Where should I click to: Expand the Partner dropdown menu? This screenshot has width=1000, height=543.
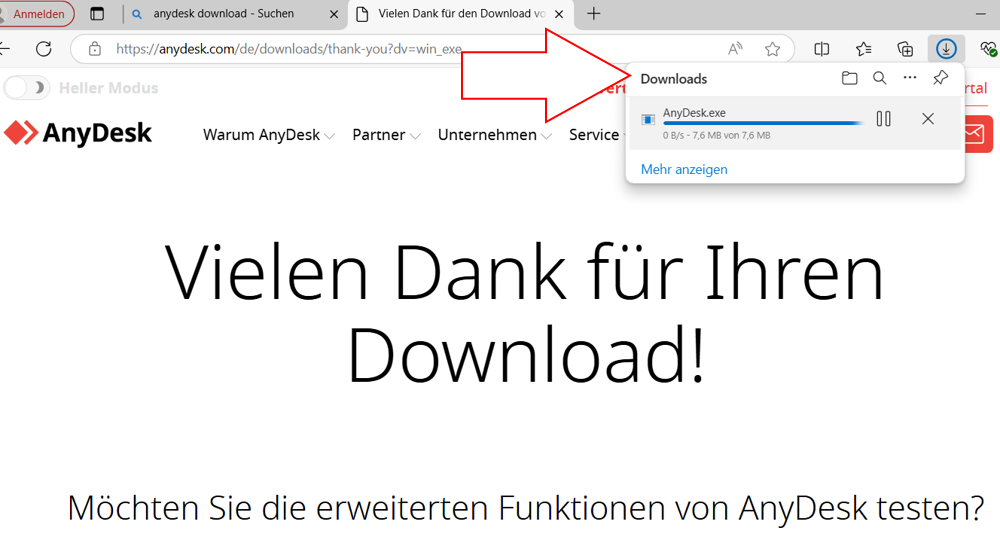click(x=386, y=135)
